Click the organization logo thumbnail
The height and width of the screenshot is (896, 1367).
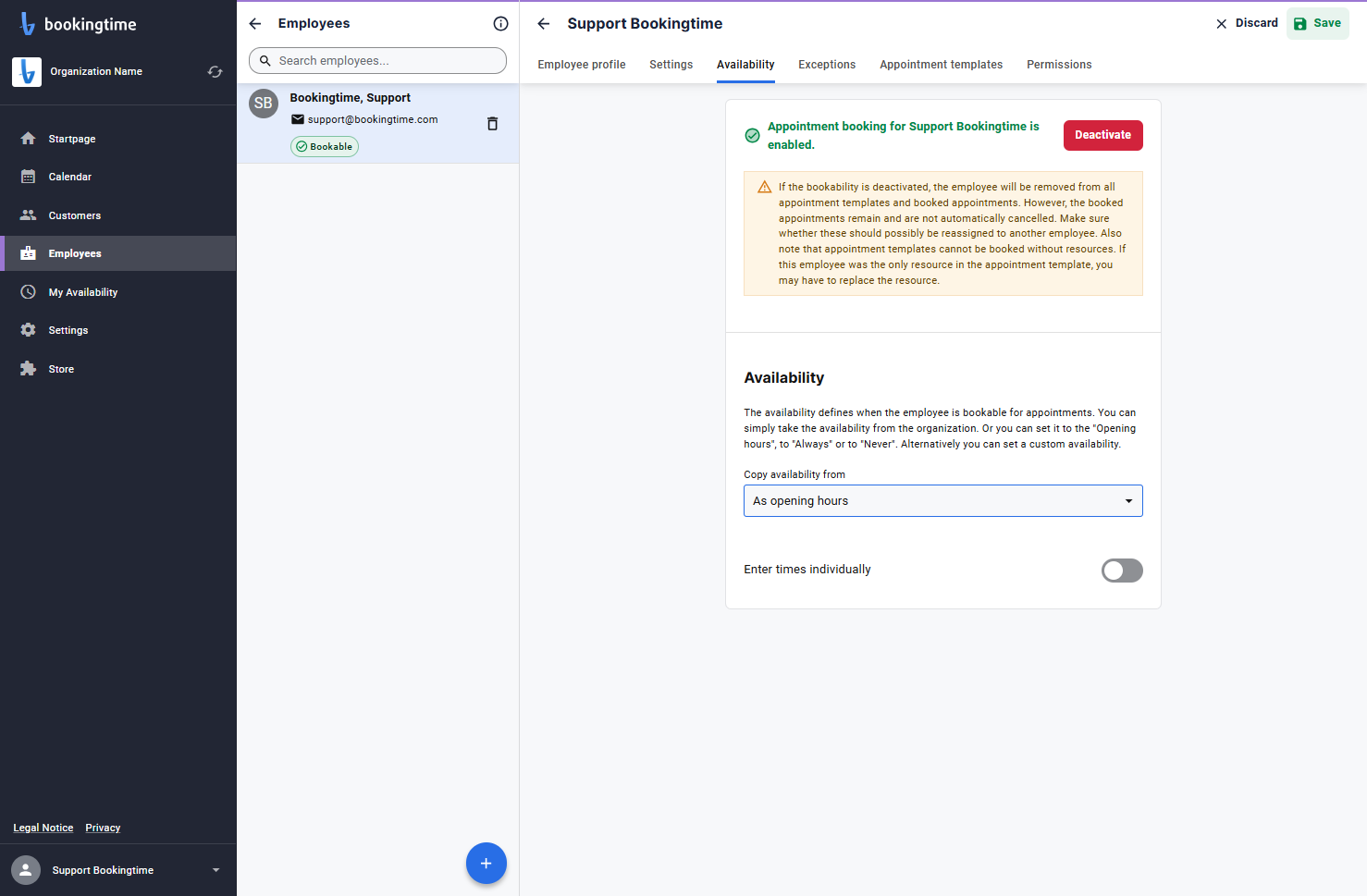[x=27, y=71]
